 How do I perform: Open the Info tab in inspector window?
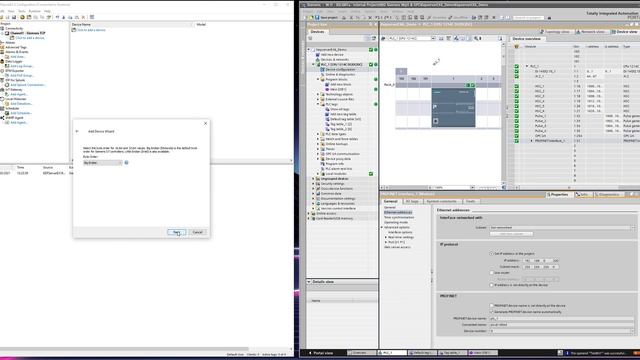tap(582, 195)
